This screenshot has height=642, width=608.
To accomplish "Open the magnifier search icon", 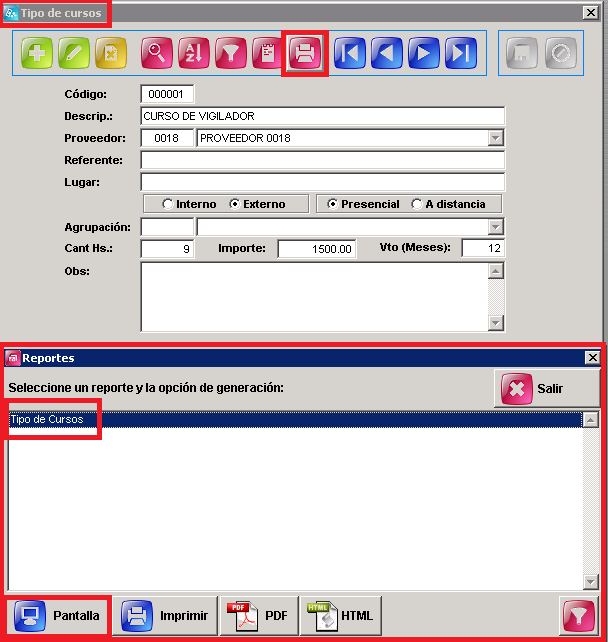I will (156, 53).
